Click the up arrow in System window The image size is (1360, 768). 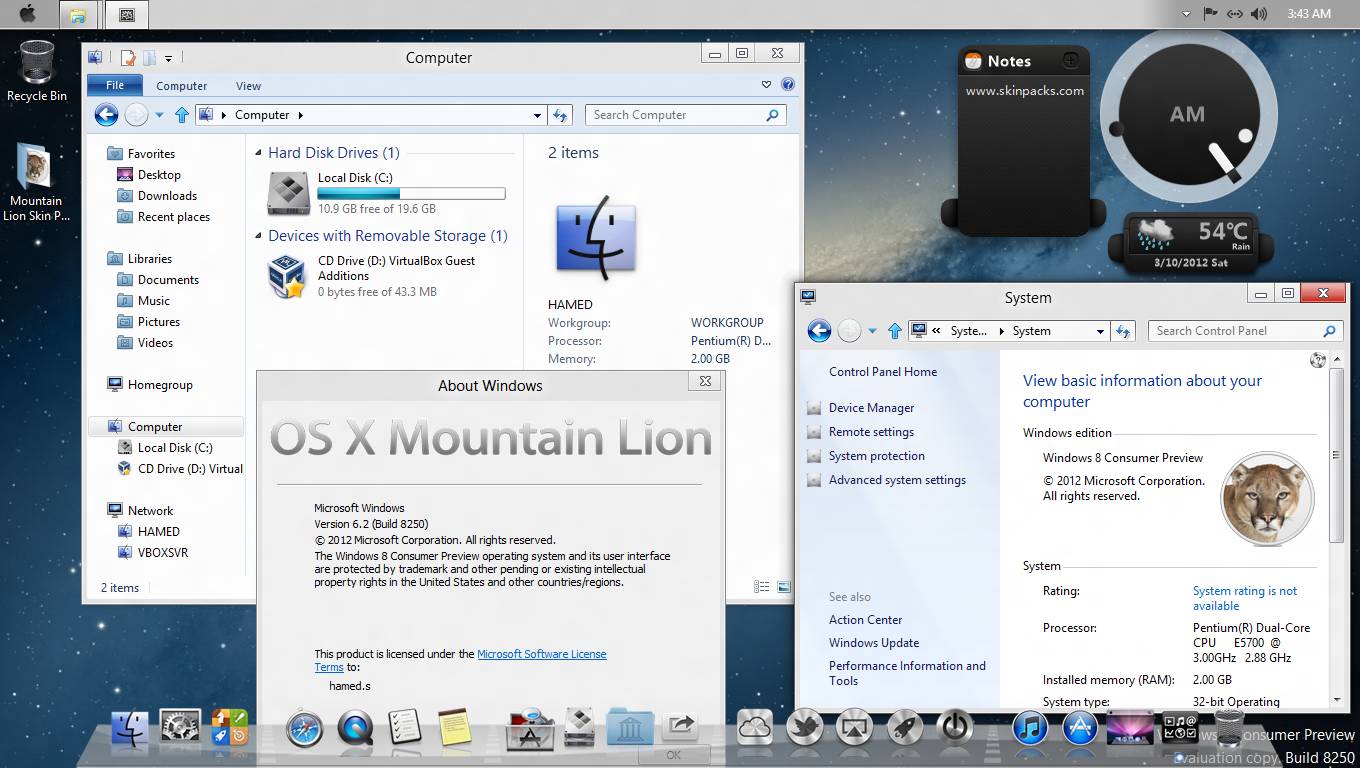tap(895, 331)
